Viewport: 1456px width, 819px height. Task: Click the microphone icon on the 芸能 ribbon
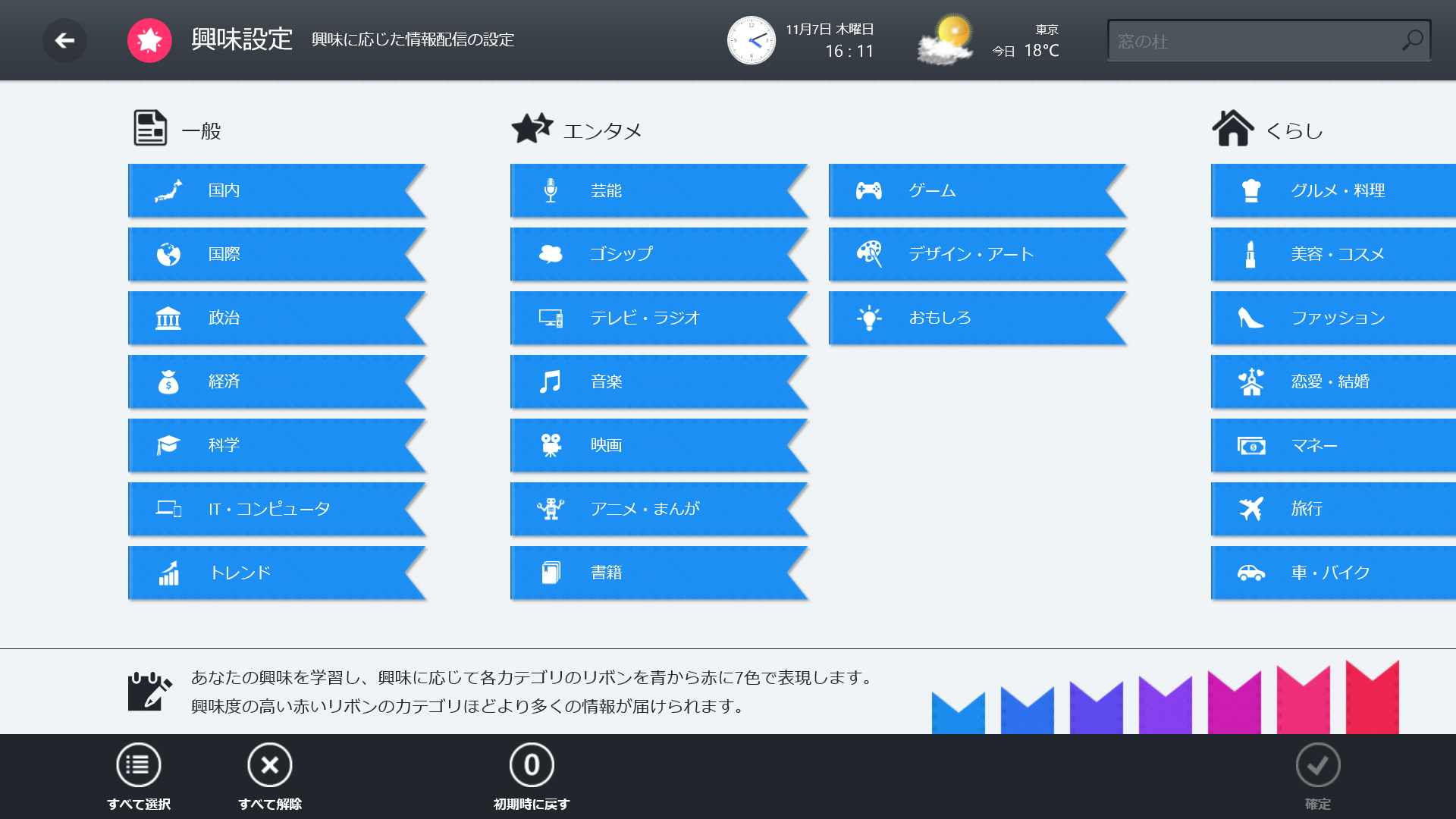551,190
